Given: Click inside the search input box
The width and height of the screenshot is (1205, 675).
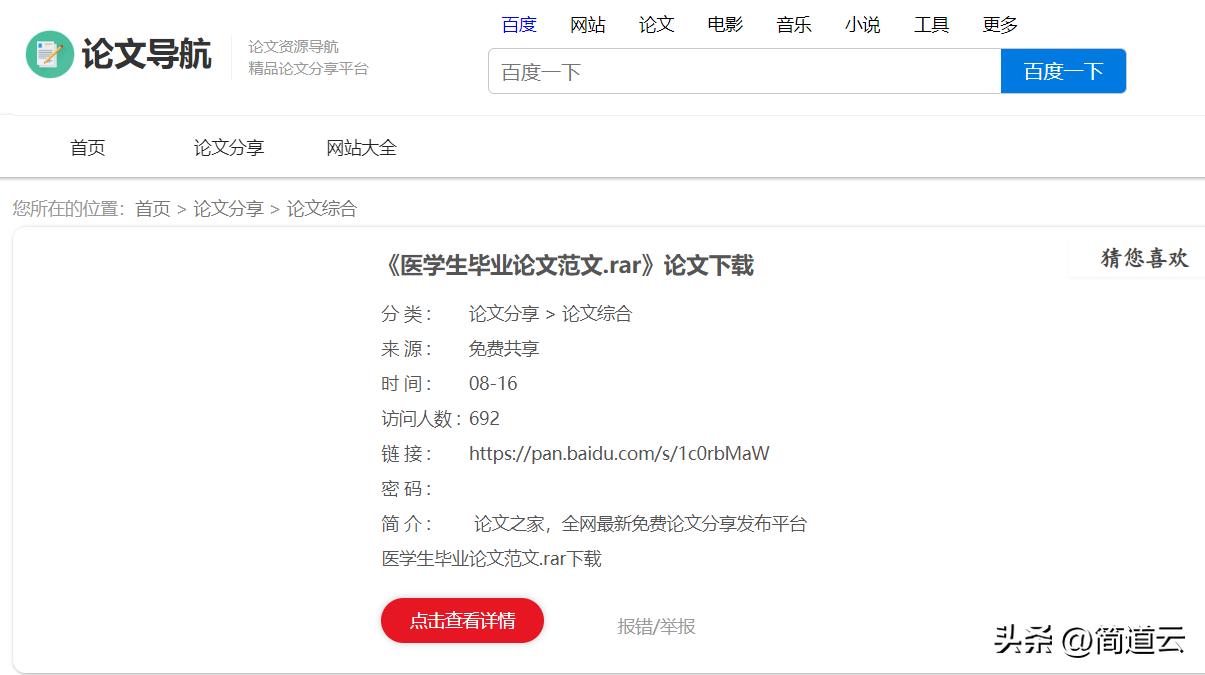Looking at the screenshot, I should pos(740,70).
